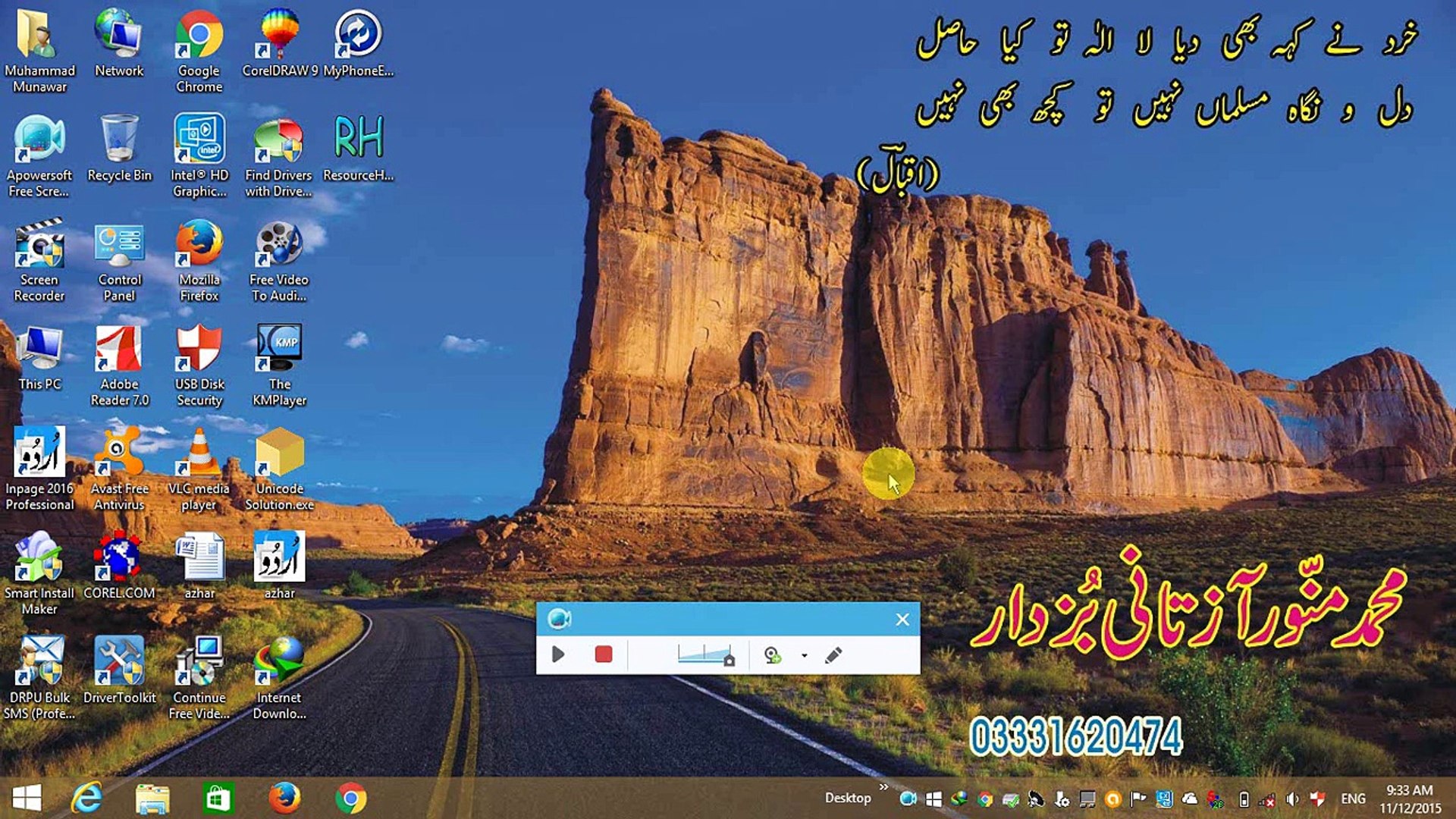This screenshot has height=819, width=1456.
Task: Open Avast Free Antivirus shortcut
Action: (x=119, y=468)
